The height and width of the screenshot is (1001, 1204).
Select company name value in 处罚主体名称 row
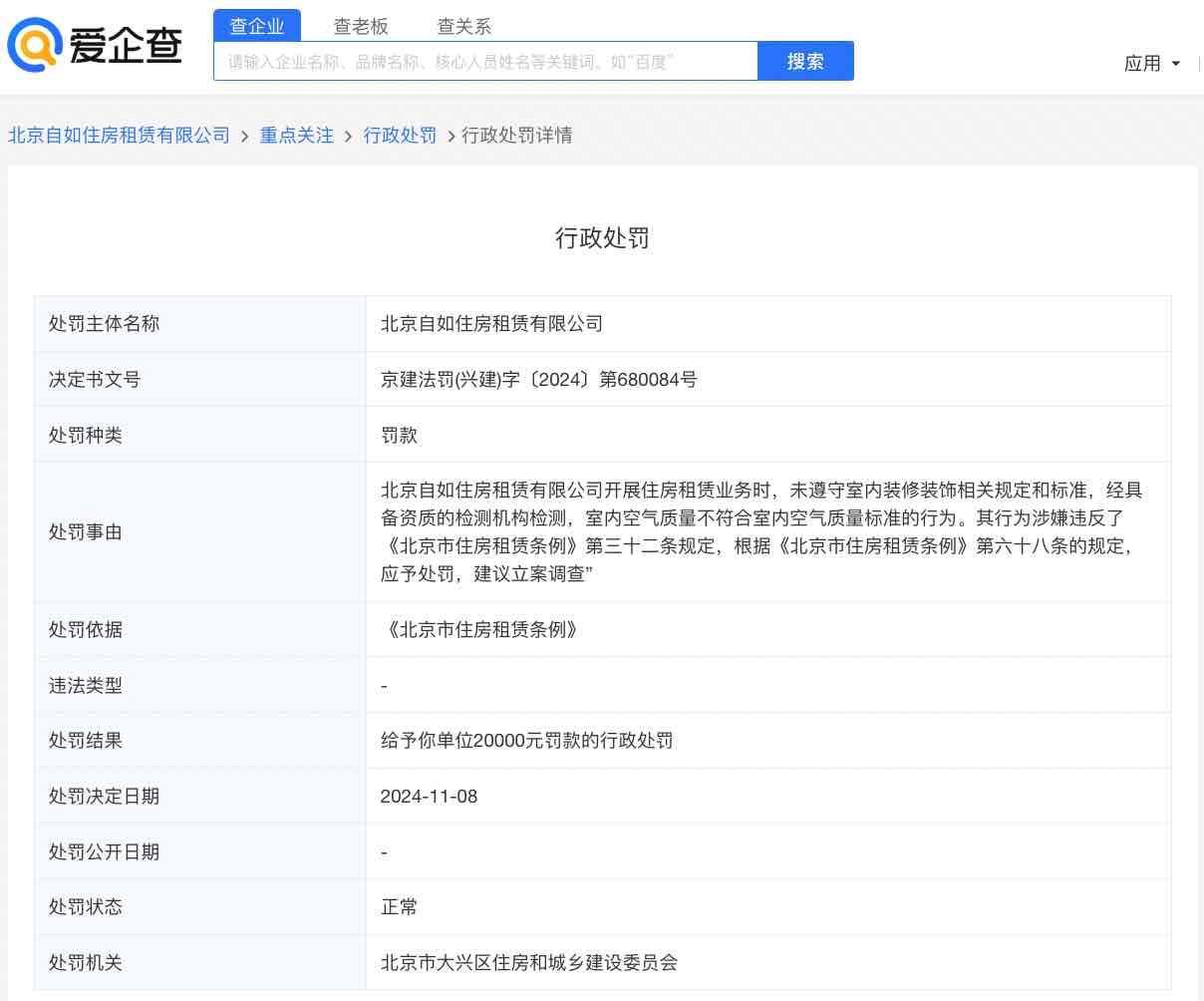pyautogui.click(x=491, y=323)
